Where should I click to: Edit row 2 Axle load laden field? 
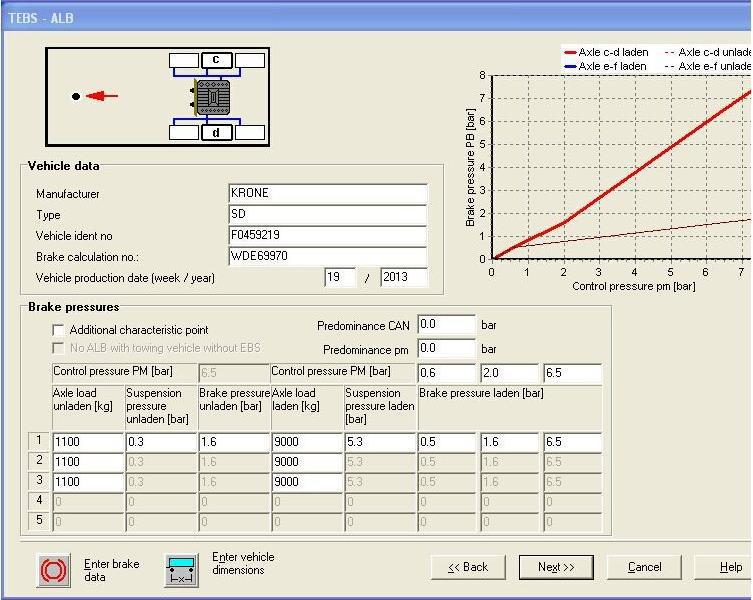(307, 462)
